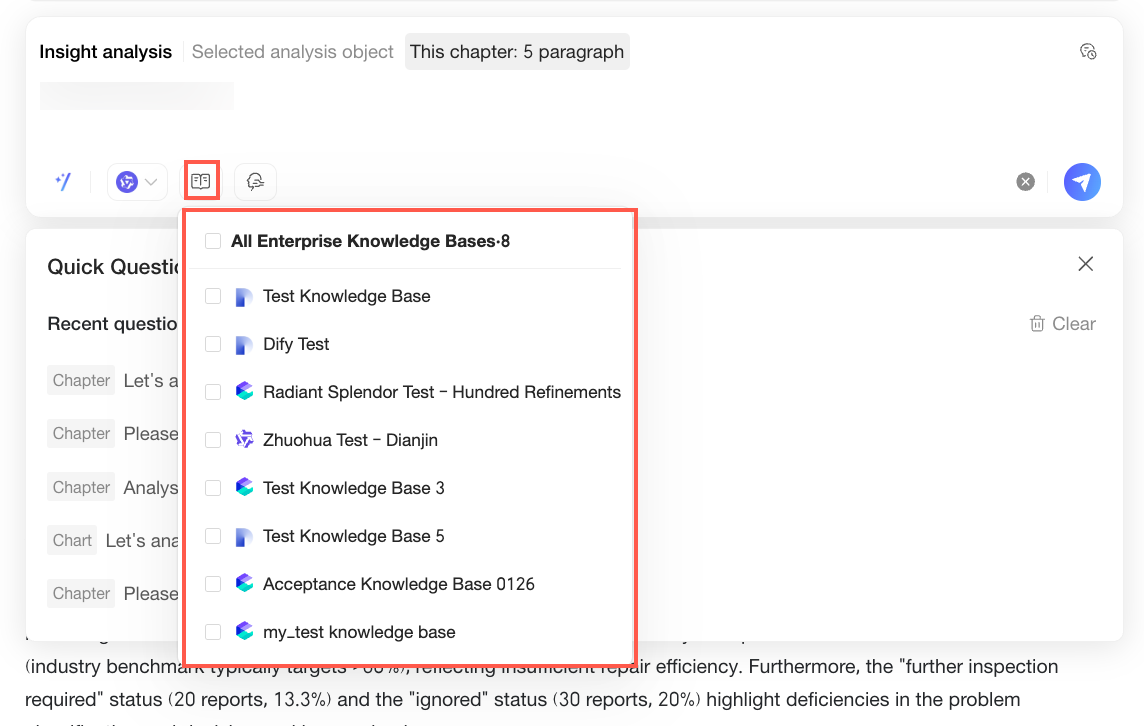Close the Quick Questions panel
Screen dimensions: 1144x726
click(1086, 263)
